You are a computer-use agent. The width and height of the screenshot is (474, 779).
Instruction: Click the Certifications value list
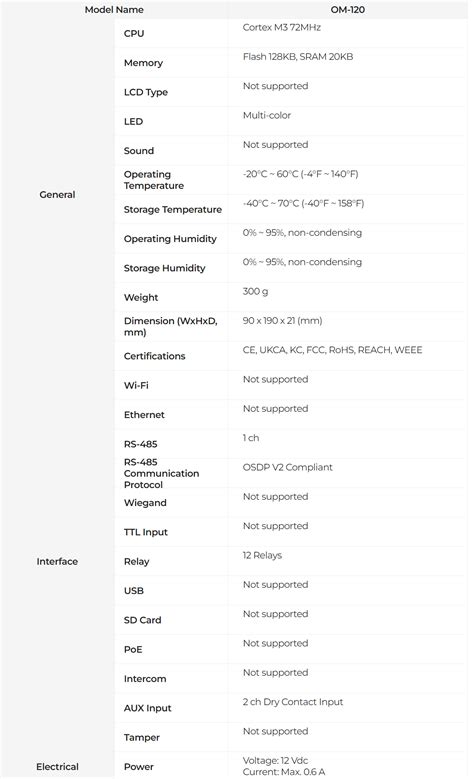pos(332,350)
